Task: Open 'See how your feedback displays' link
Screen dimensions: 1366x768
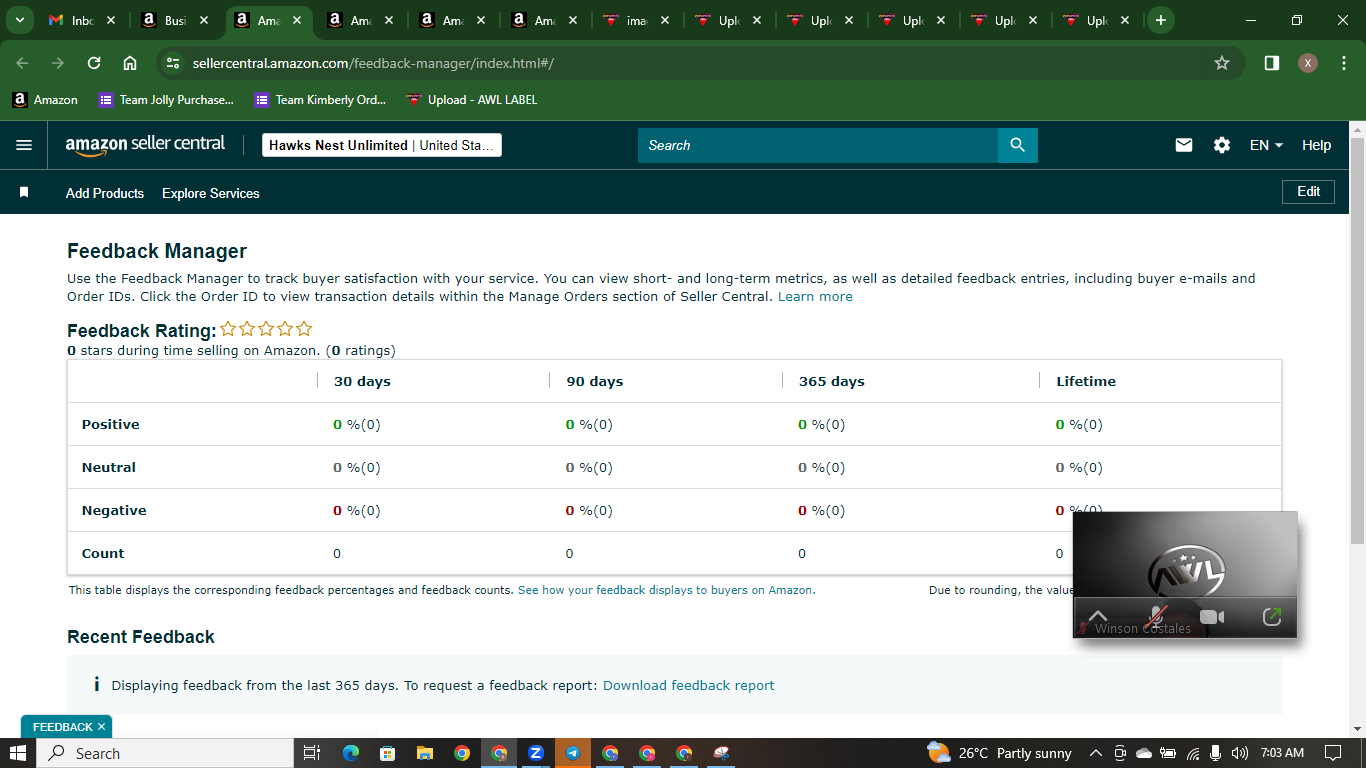Action: [x=666, y=590]
